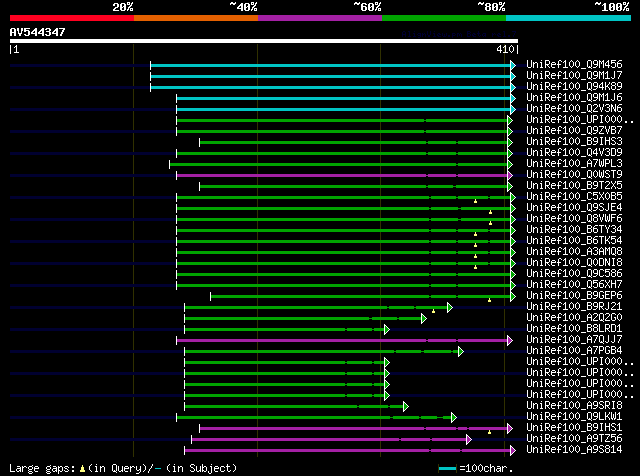This screenshot has width=640, height=476.
Task: Click the green alignment bar for A7WPL3
Action: [338, 165]
